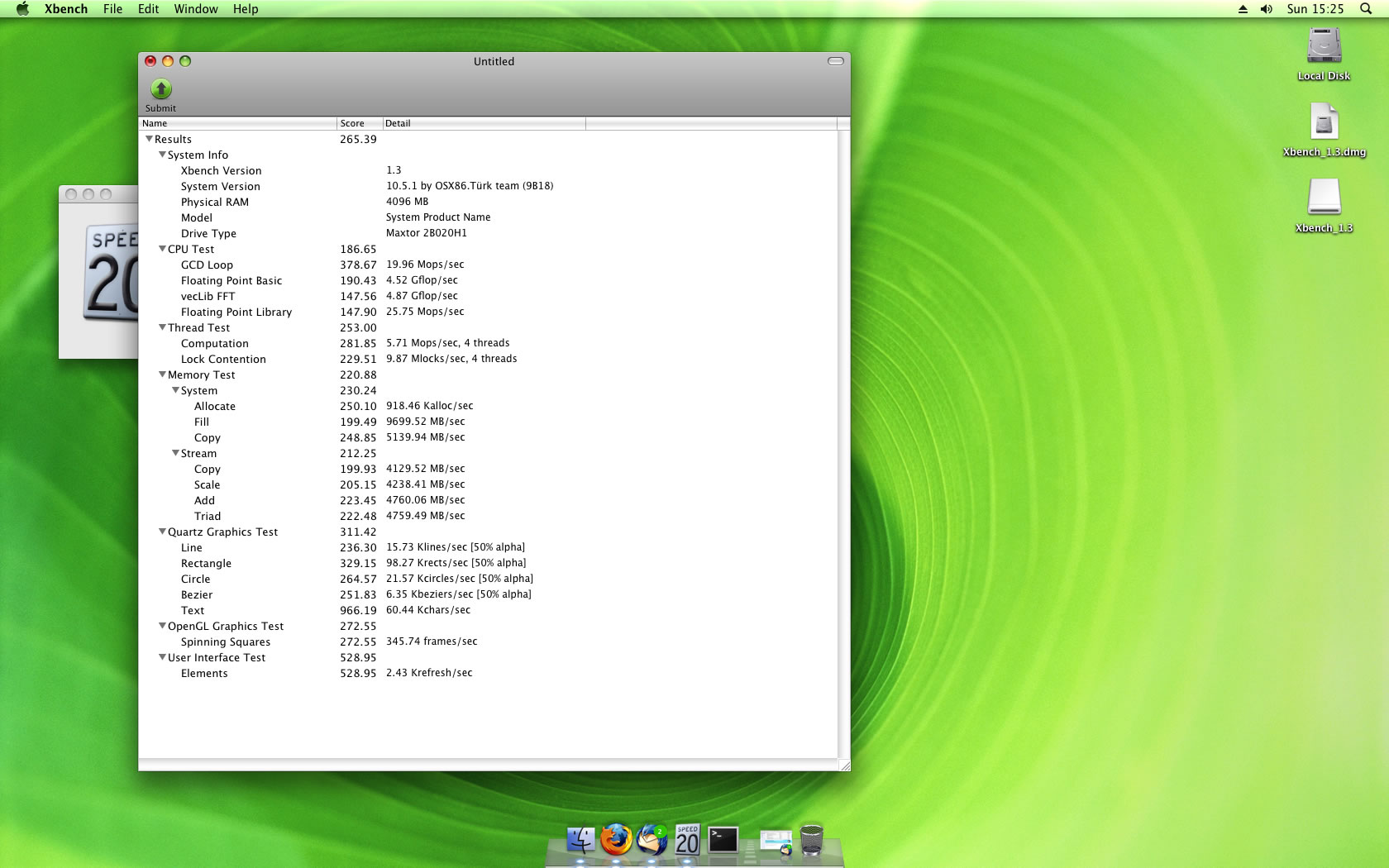Open the Apple menu

point(23,9)
